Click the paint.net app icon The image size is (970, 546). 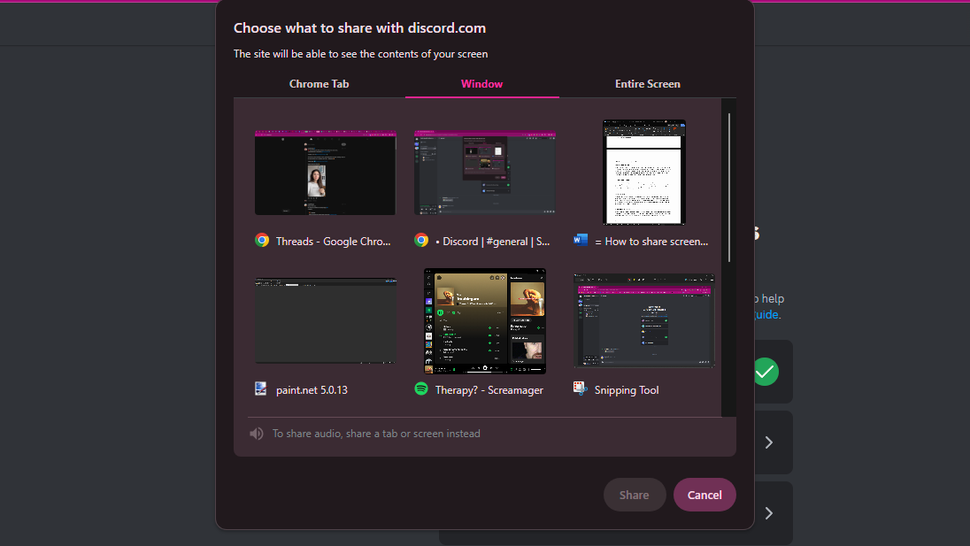261,389
